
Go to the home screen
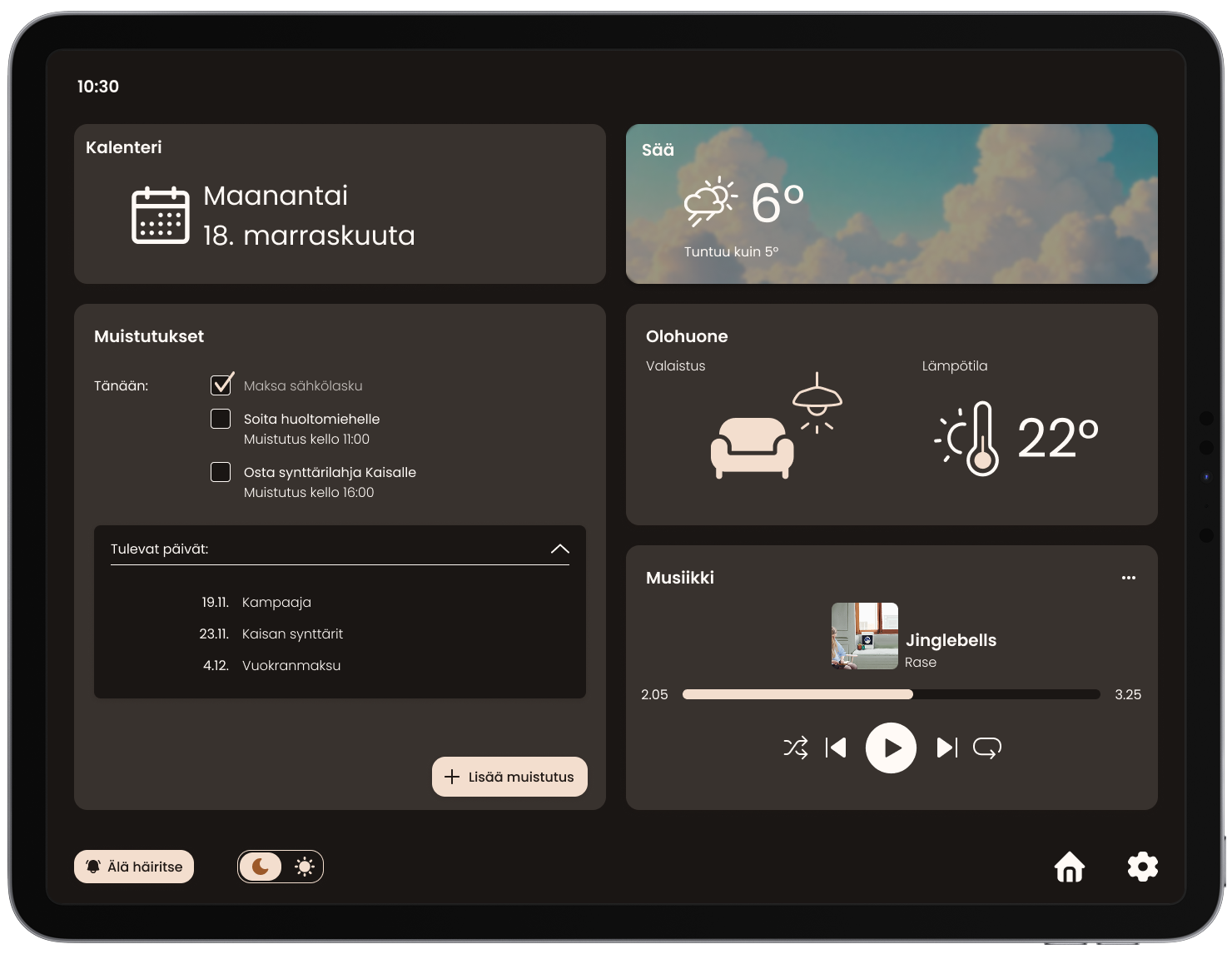click(1070, 867)
